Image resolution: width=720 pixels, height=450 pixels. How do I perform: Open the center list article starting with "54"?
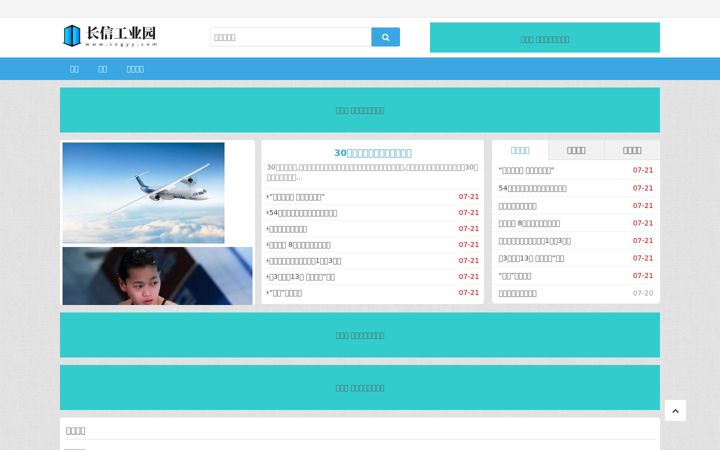tap(303, 213)
